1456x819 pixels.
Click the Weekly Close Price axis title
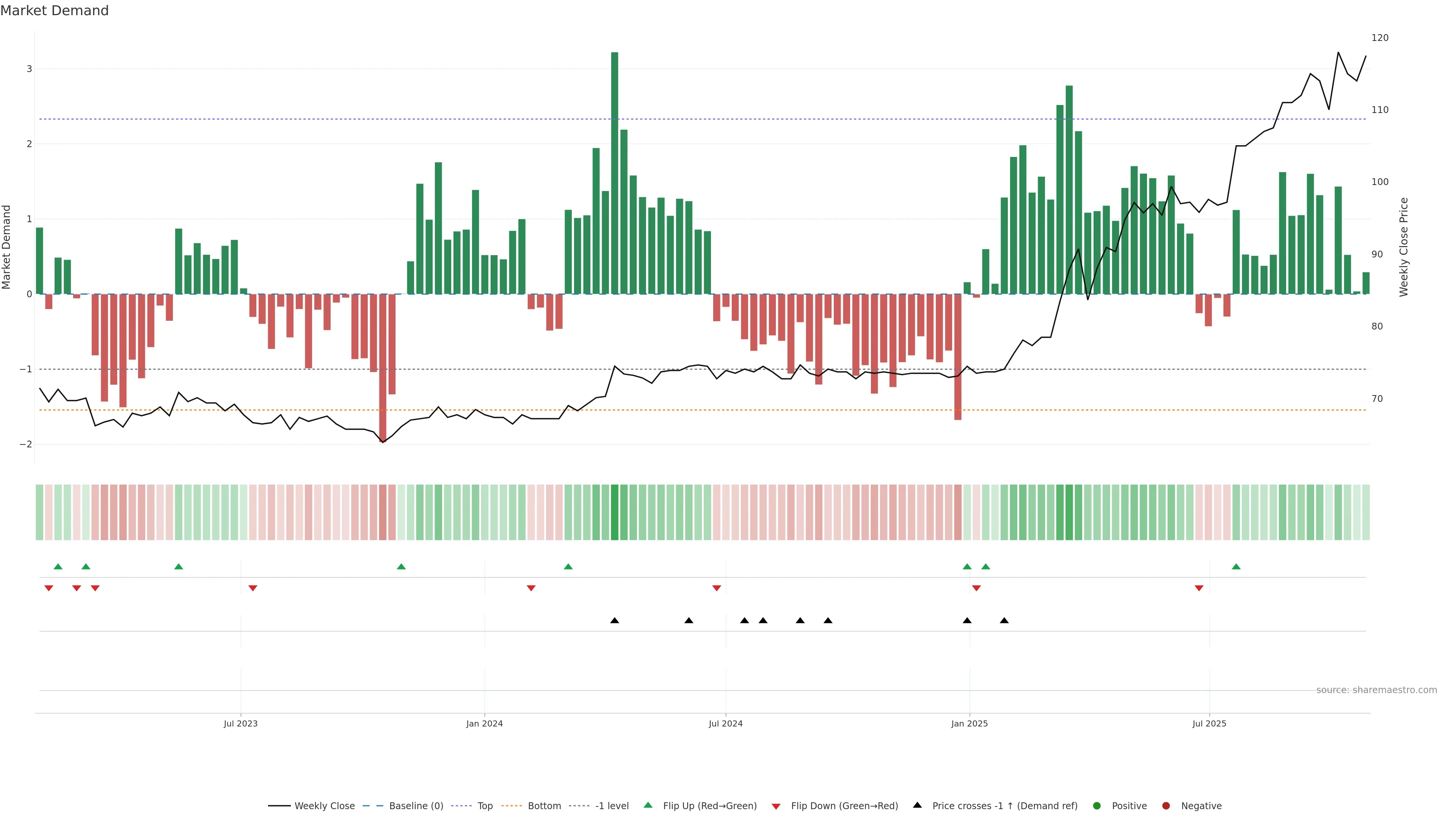tap(1404, 247)
